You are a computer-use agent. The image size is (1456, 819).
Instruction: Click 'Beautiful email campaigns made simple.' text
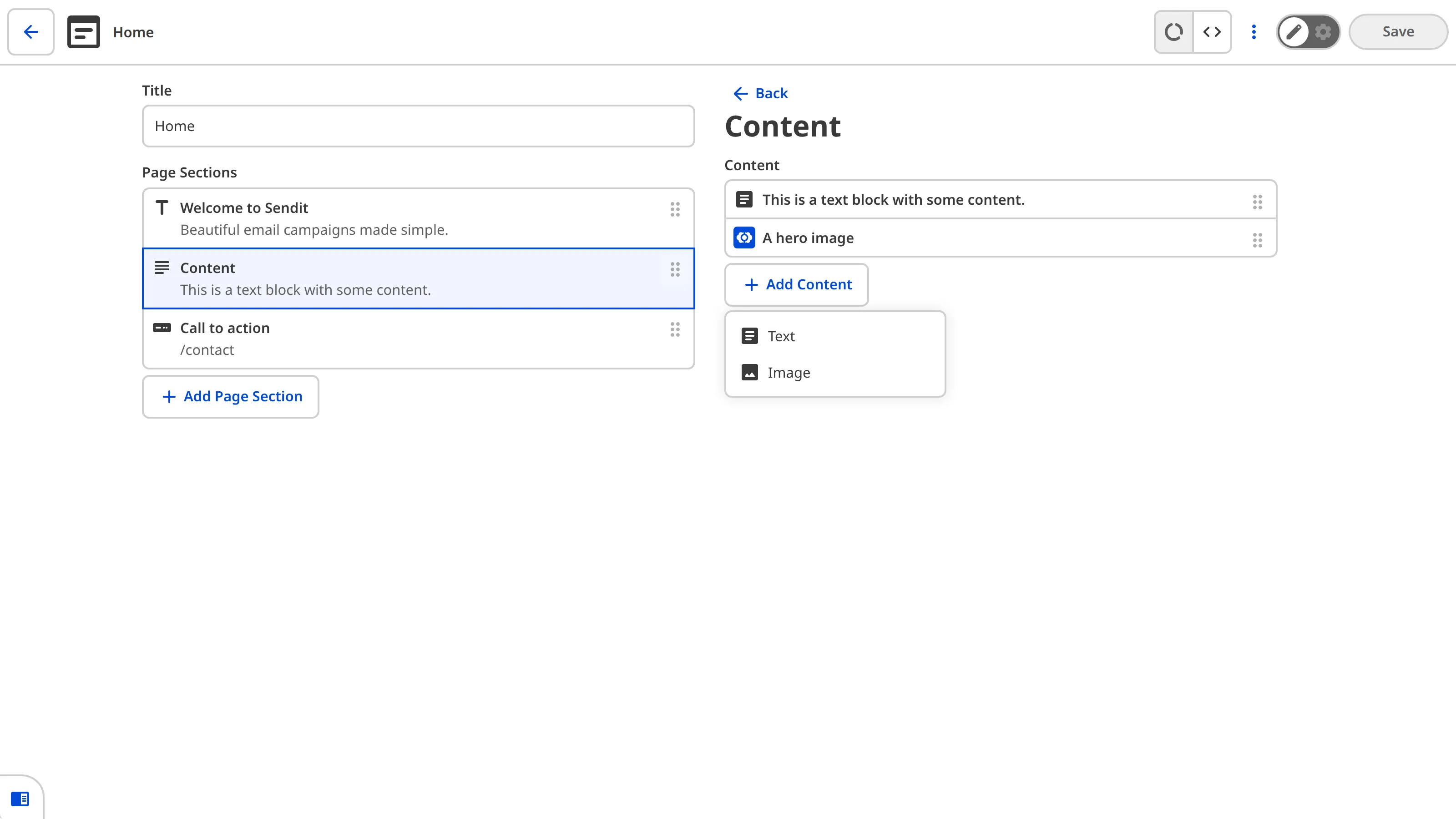pos(314,230)
